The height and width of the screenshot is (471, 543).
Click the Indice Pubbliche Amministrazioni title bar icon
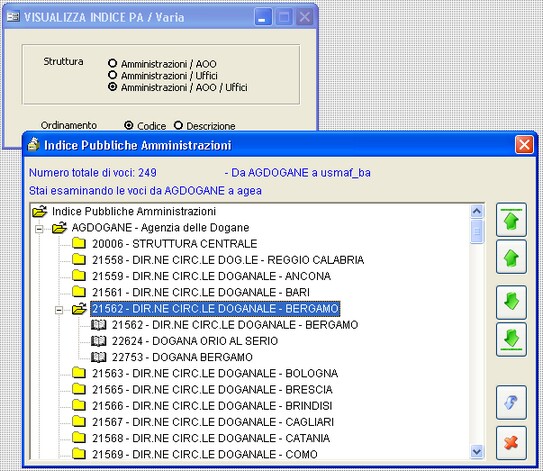34,145
